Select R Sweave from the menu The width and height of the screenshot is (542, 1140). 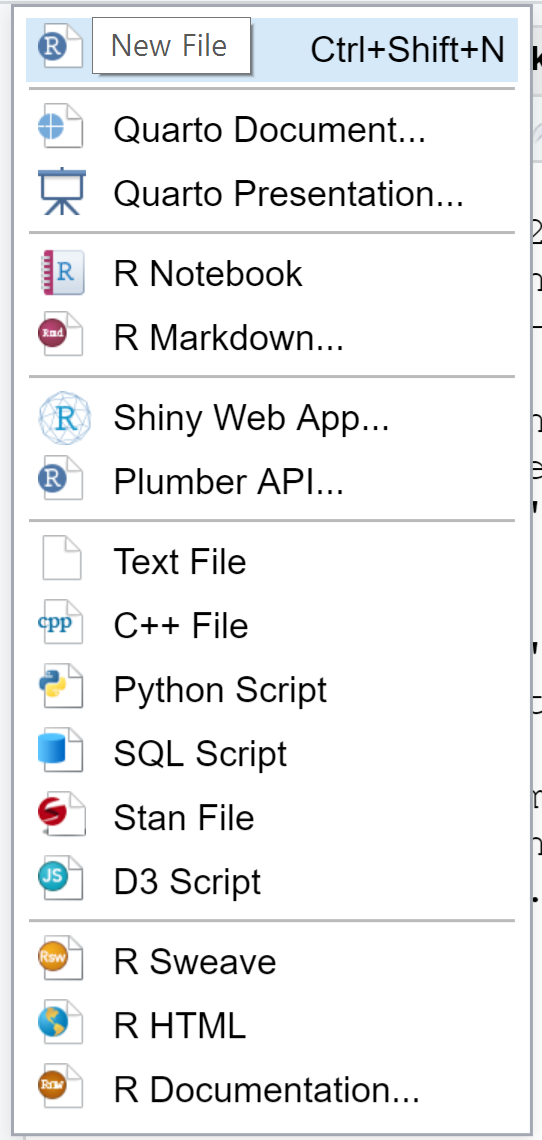click(x=271, y=961)
